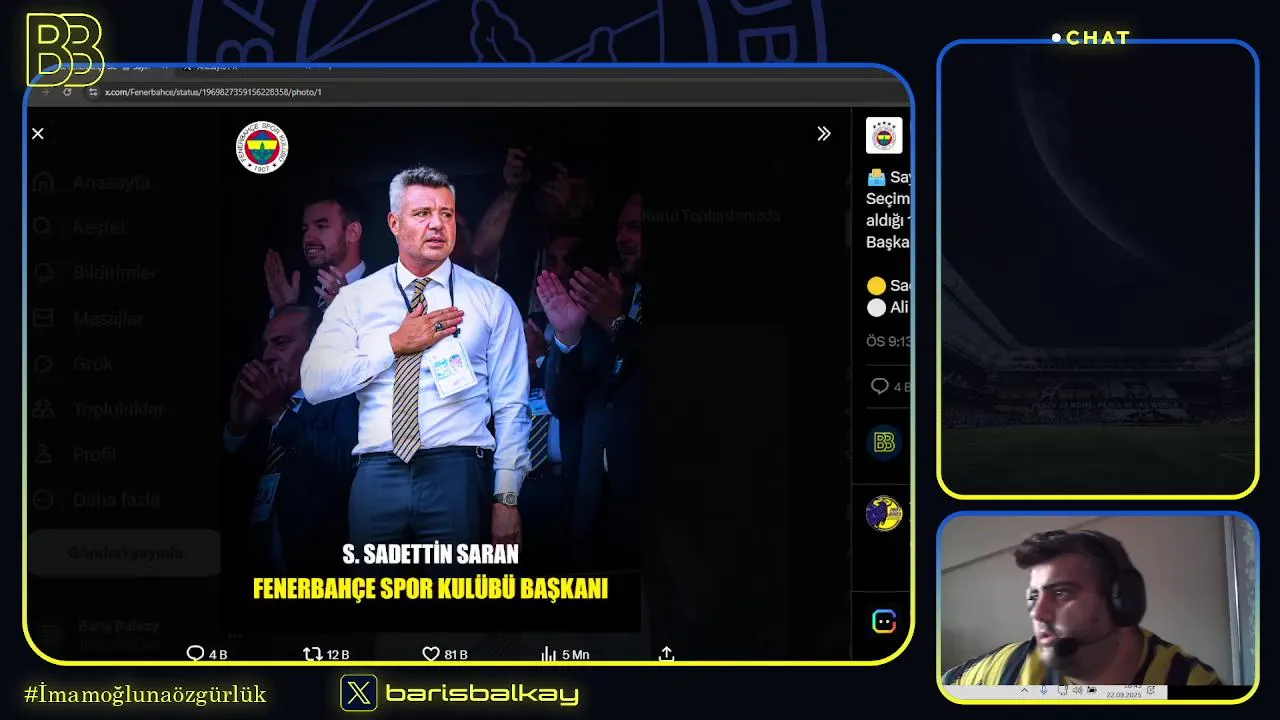Open view stats showing 5 Mn
The width and height of the screenshot is (1280, 720).
pyautogui.click(x=548, y=654)
